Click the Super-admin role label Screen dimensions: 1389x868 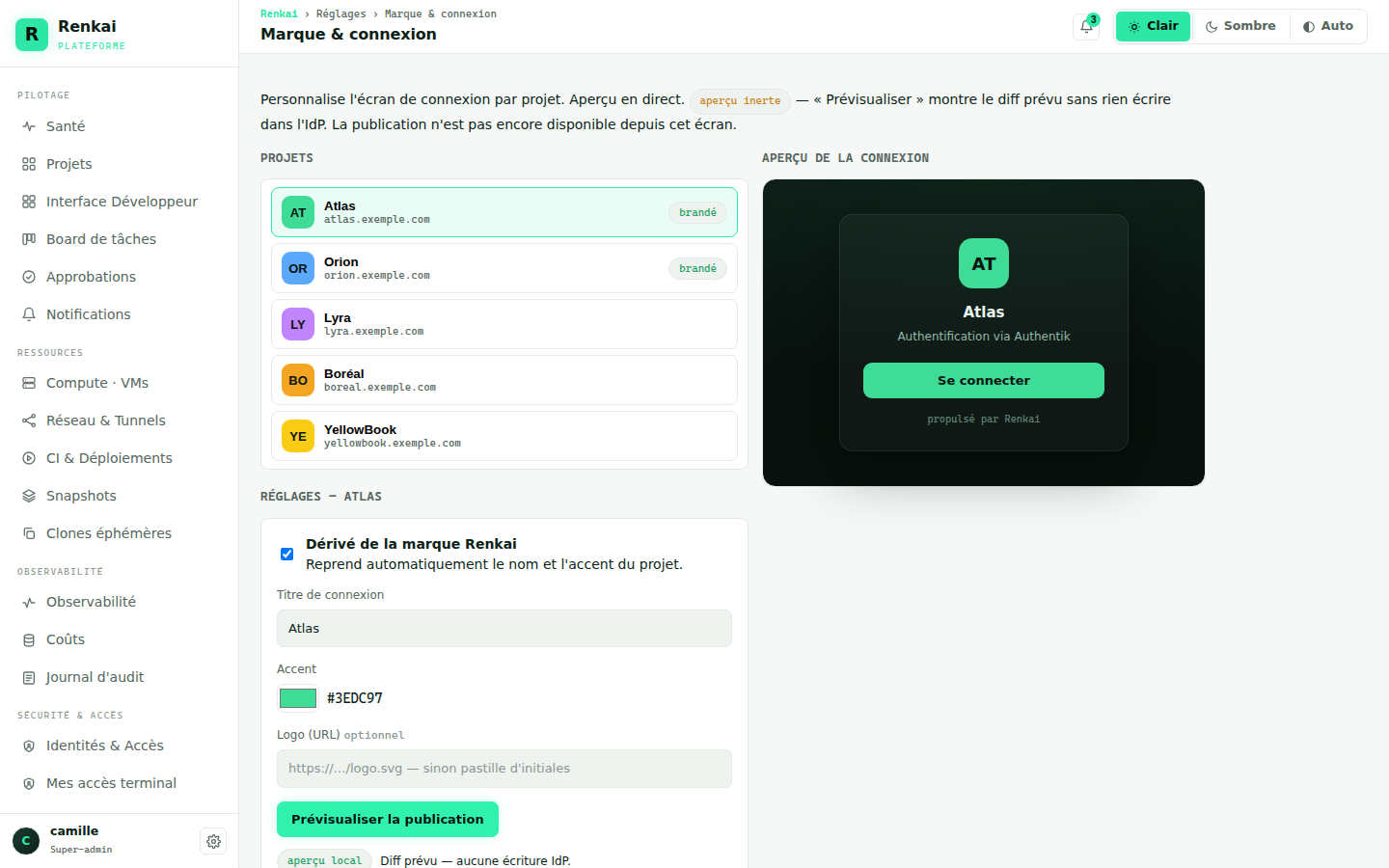point(81,850)
